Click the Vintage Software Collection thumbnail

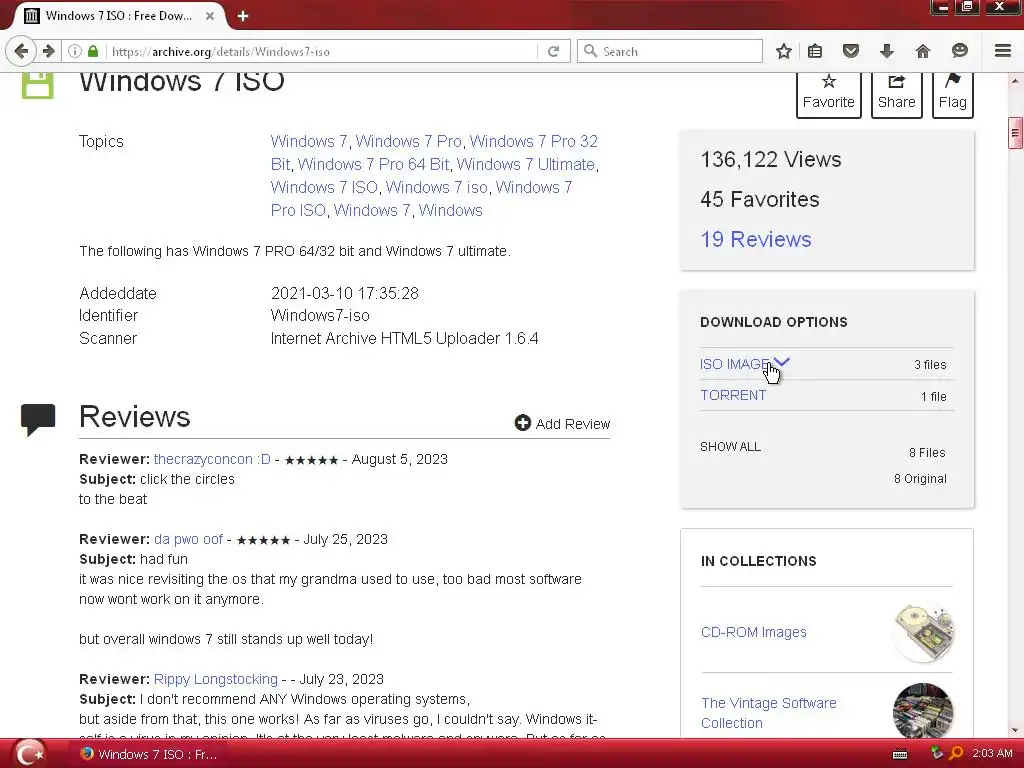pos(923,711)
